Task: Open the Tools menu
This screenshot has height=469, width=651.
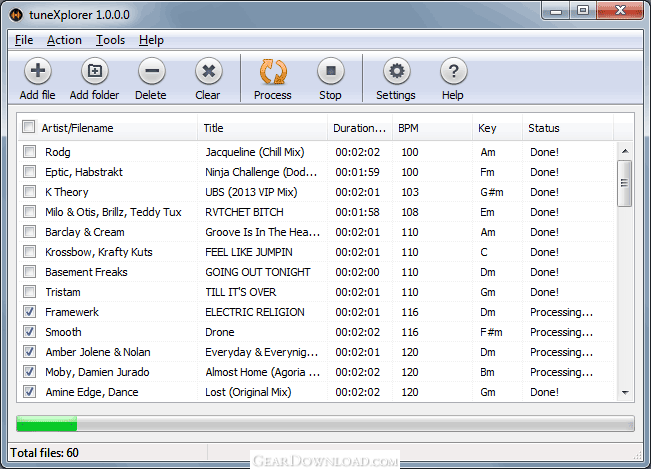Action: (x=110, y=40)
